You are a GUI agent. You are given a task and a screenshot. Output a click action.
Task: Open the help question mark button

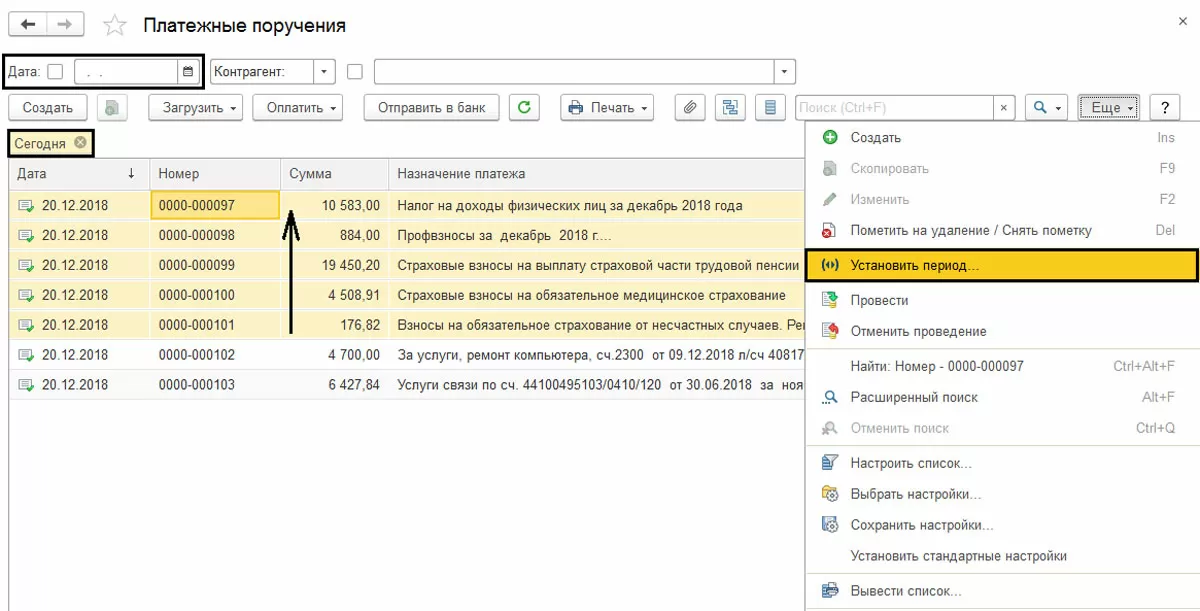coord(1165,108)
